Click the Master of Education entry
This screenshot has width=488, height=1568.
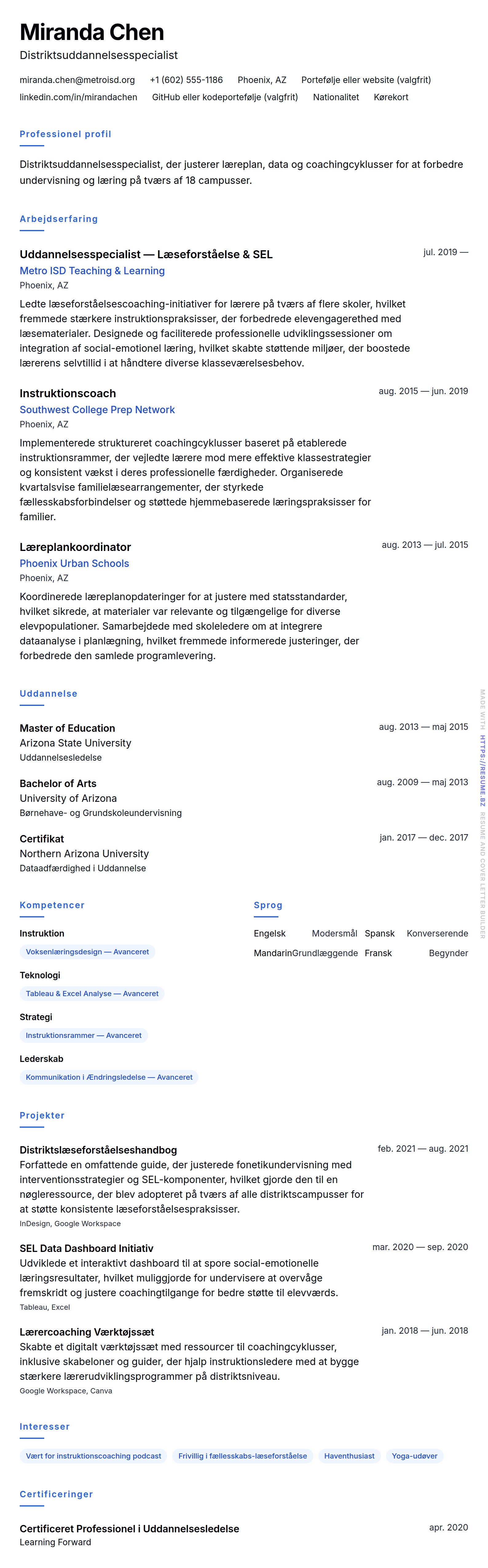point(67,728)
